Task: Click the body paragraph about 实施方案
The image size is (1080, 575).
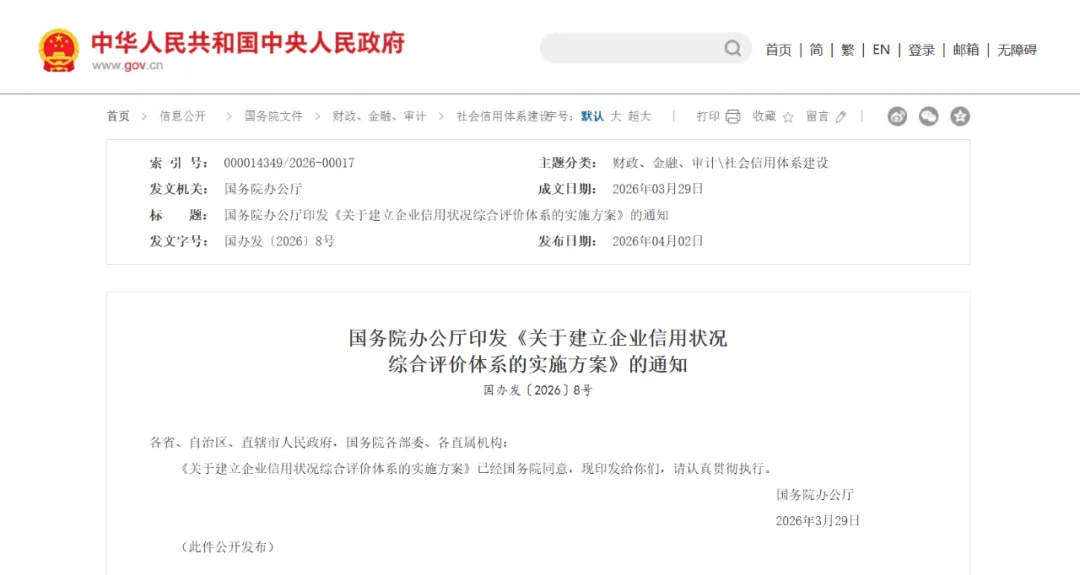Action: tap(477, 469)
